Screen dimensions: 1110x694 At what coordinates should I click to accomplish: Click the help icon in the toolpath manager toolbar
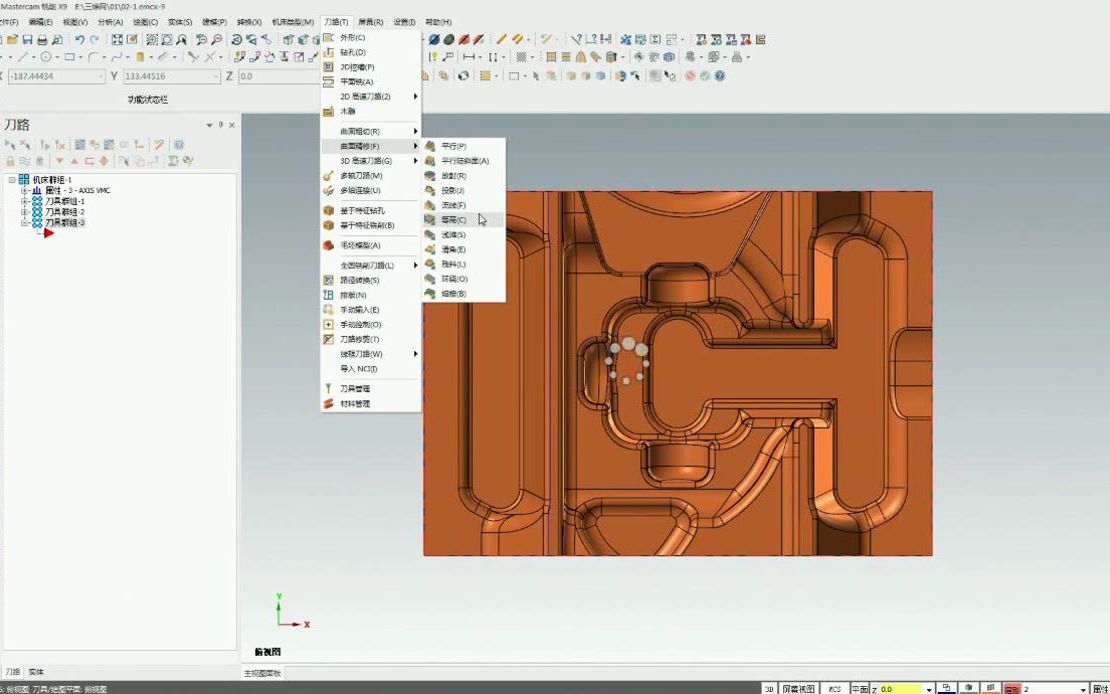coord(179,144)
